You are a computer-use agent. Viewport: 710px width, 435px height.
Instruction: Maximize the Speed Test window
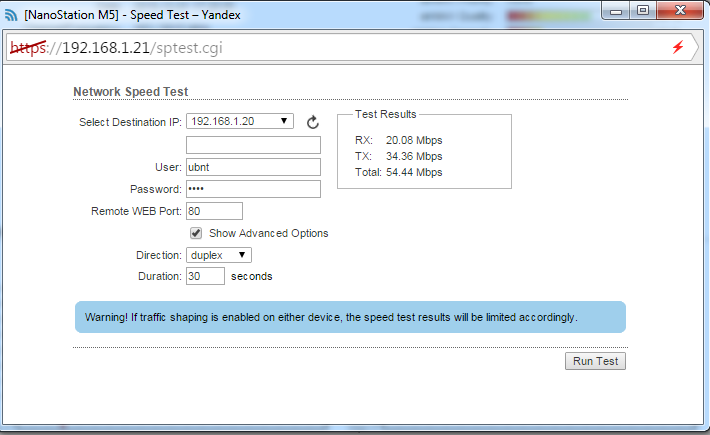coord(642,10)
